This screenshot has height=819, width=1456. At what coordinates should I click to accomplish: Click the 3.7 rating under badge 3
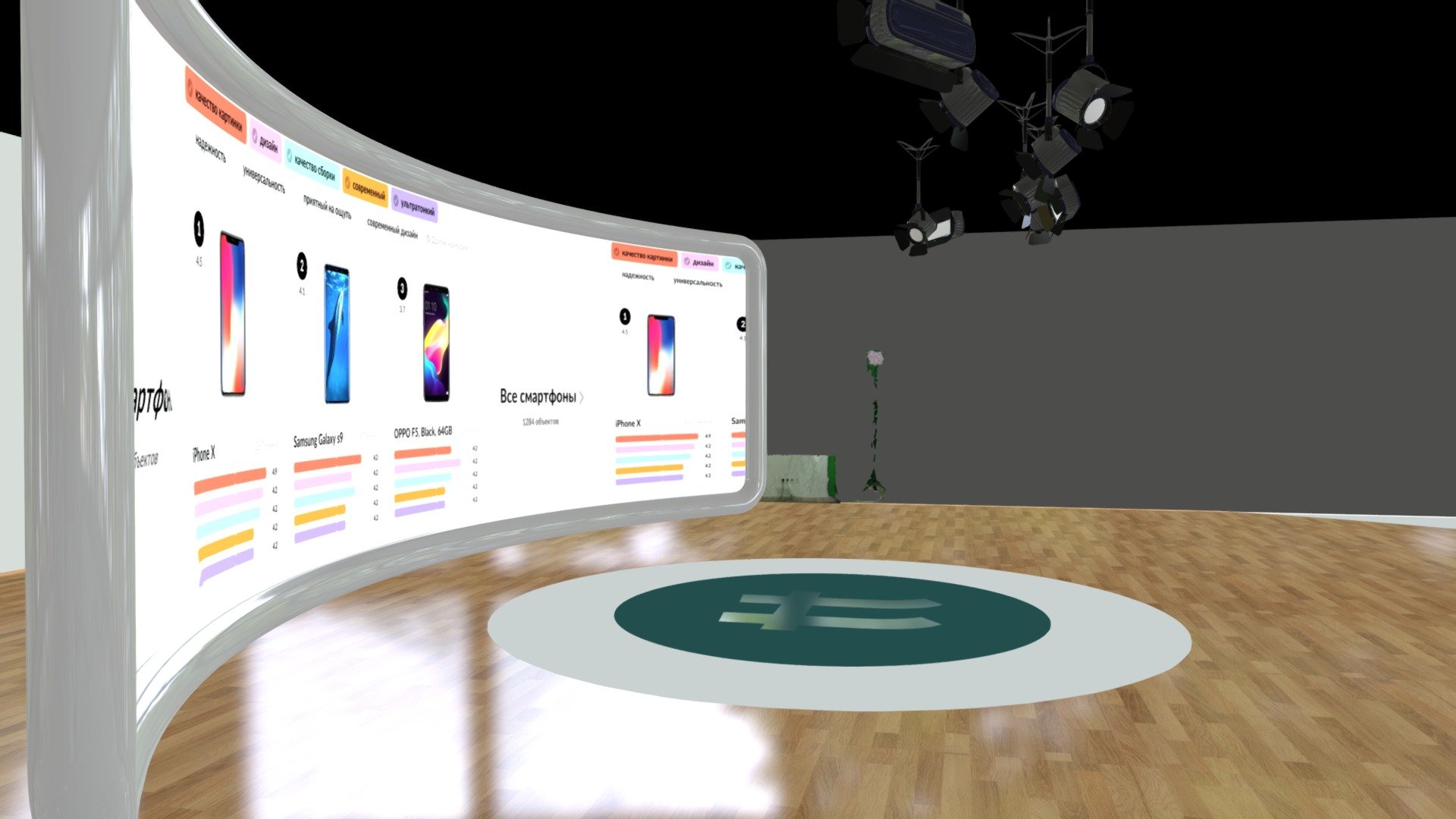[402, 309]
